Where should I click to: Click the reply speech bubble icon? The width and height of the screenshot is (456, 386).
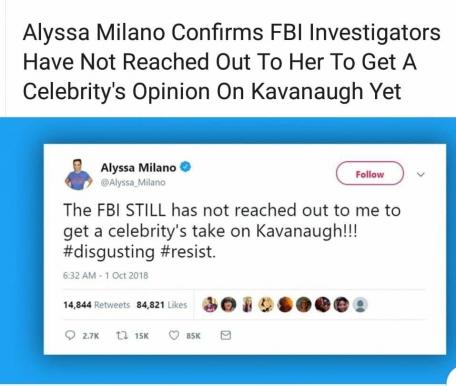pyautogui.click(x=70, y=335)
